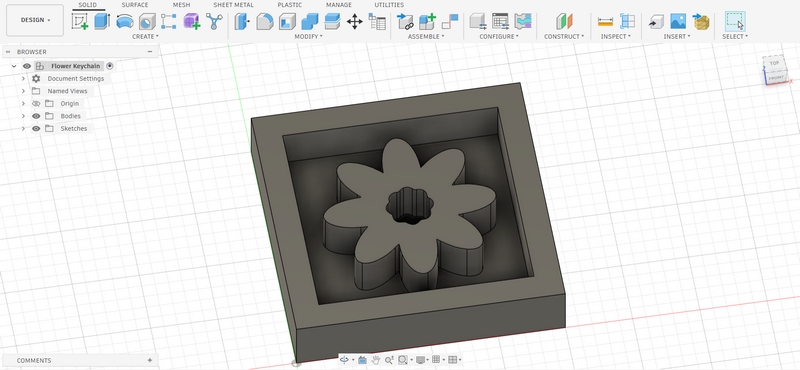Image resolution: width=800 pixels, height=370 pixels.
Task: Click the New Component icon with green plus
Action: (x=427, y=21)
